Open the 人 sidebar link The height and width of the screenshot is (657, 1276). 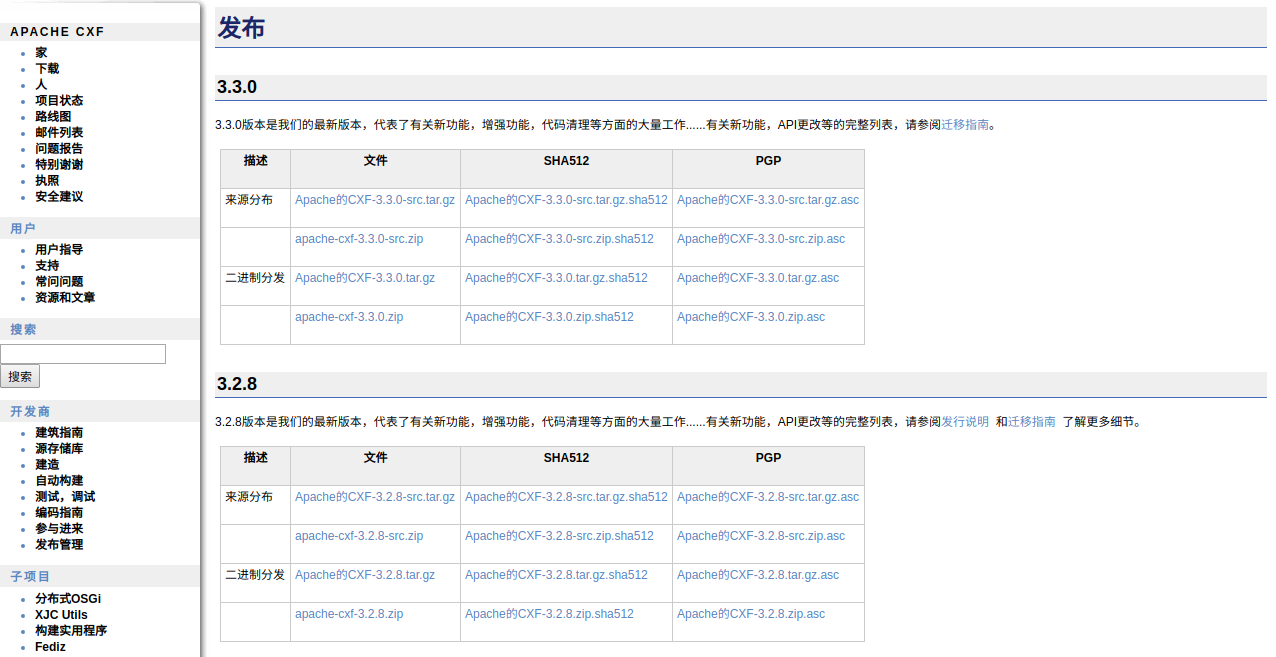click(x=41, y=85)
